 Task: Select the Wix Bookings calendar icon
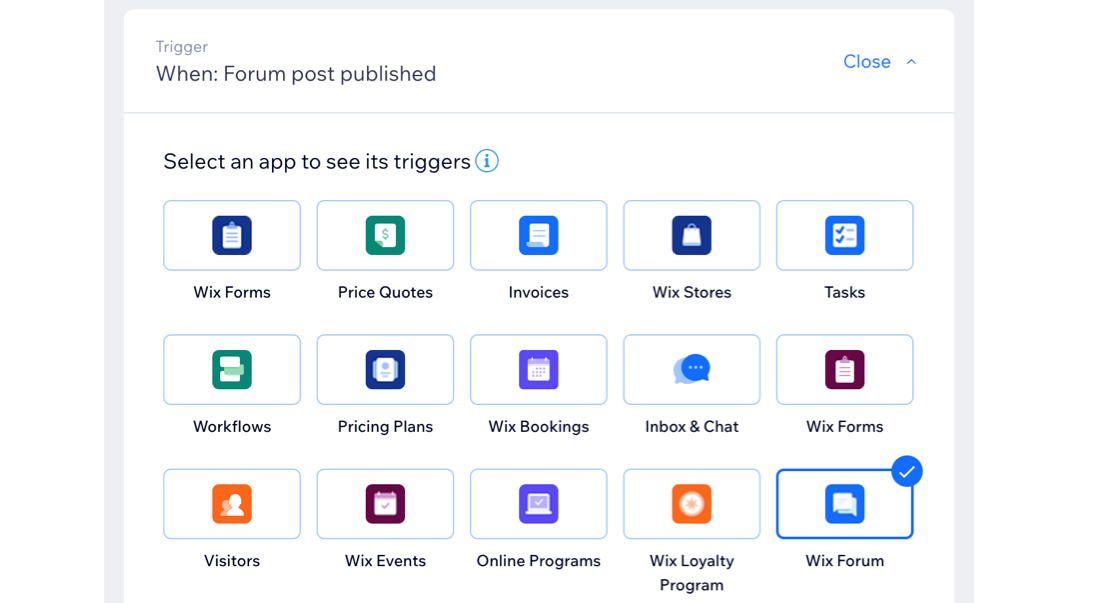point(538,370)
